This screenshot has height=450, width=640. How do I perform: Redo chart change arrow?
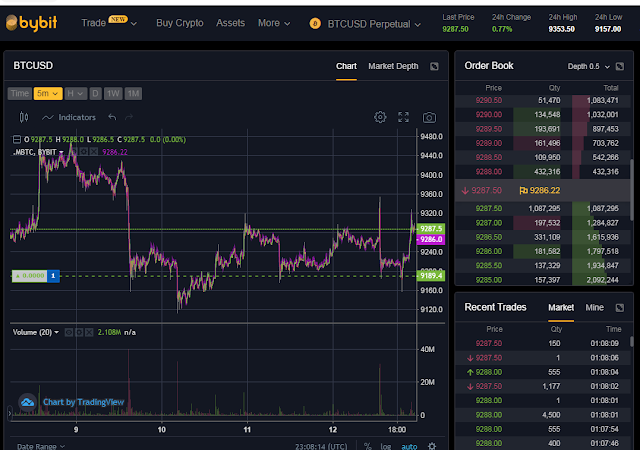pyautogui.click(x=129, y=117)
